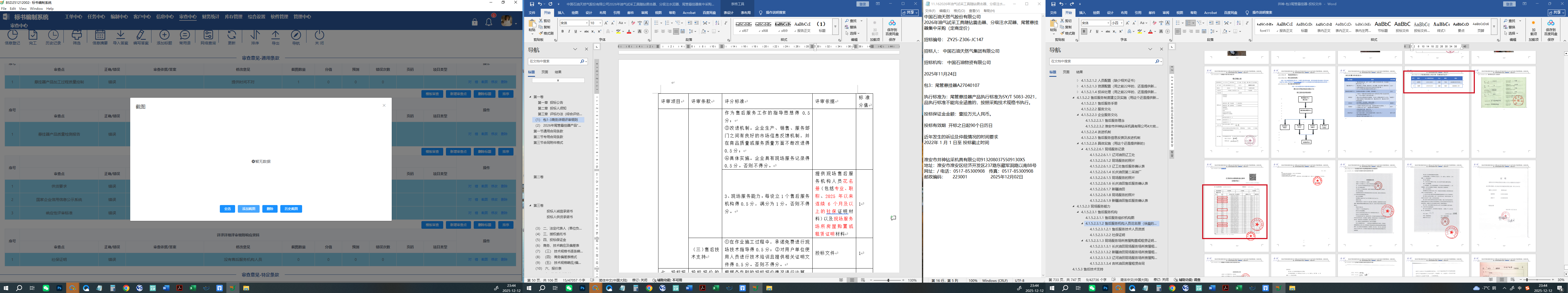Toggle Italic in the 井神 投标文件 Word window
Screen dimensions: 1568x293
(x=1090, y=31)
